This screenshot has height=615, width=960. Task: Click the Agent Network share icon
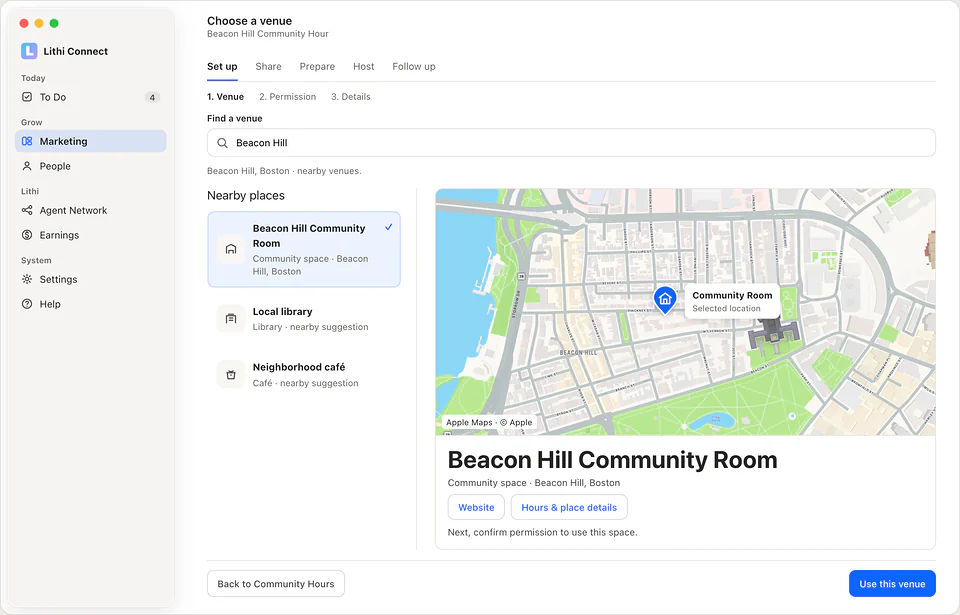click(x=27, y=210)
